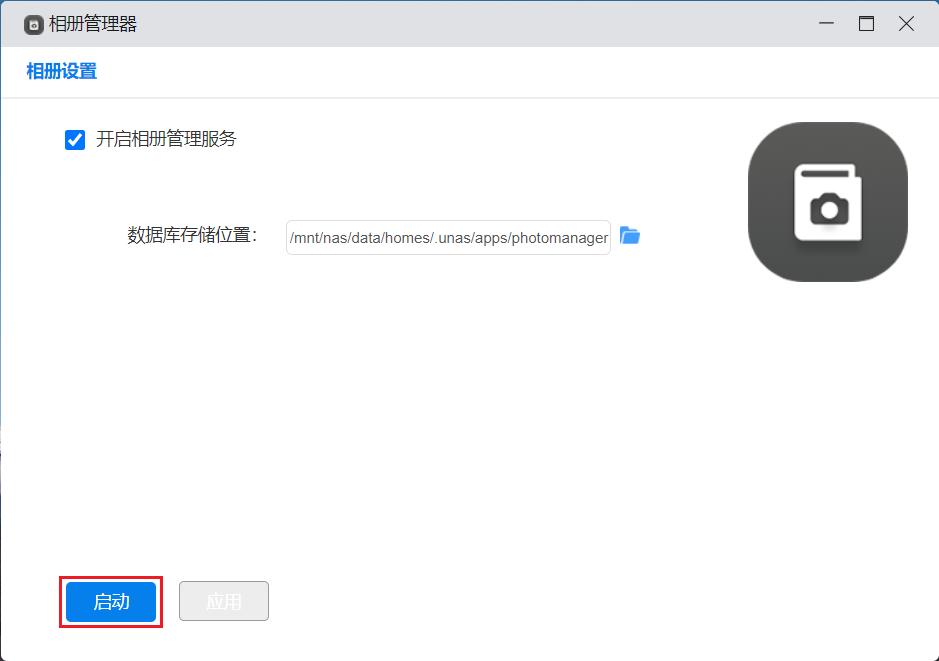Maximize the 相册管理器 window

tap(866, 24)
